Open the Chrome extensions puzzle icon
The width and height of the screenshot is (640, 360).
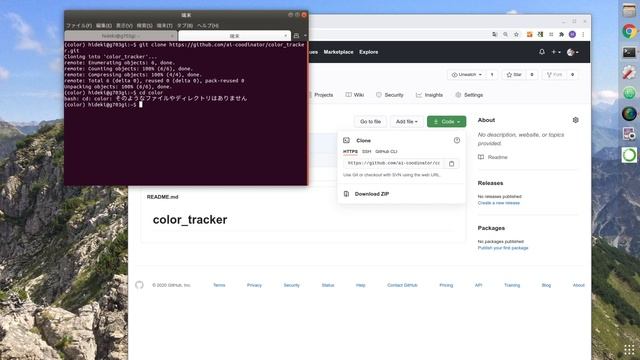coord(562,35)
